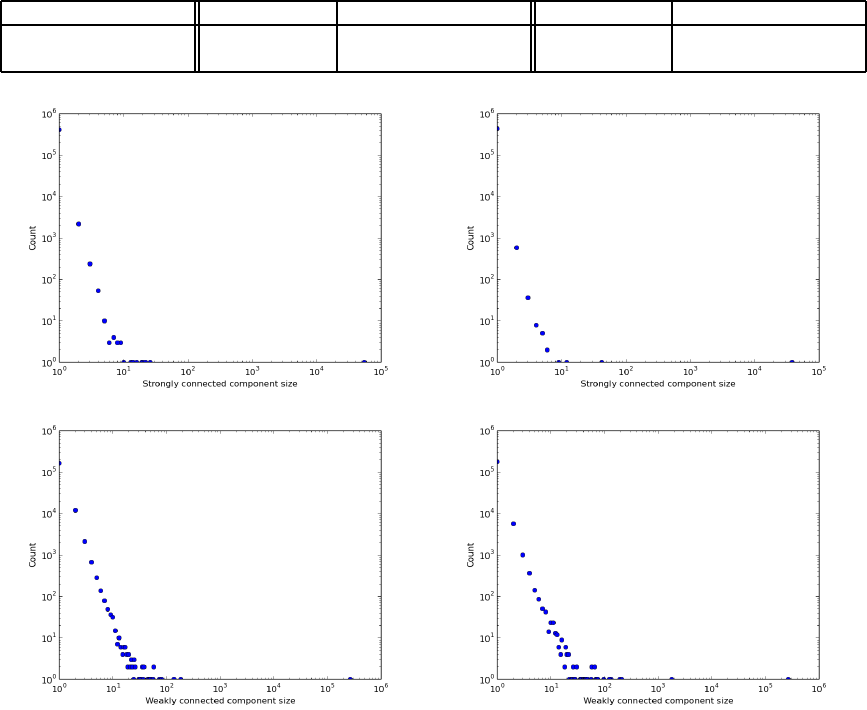867x710 pixels.
Task: Click the highest data point in bottom-left plot
Action: click(x=59, y=463)
